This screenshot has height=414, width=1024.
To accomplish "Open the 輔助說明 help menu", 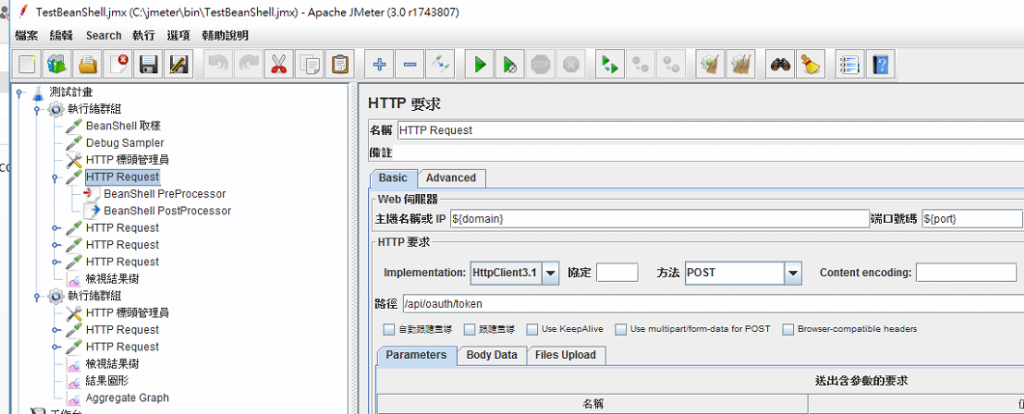I will click(225, 35).
